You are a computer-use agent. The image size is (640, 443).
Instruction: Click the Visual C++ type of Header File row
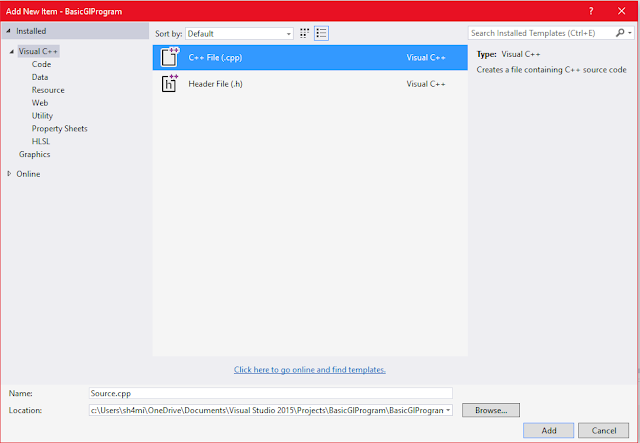[x=426, y=84]
